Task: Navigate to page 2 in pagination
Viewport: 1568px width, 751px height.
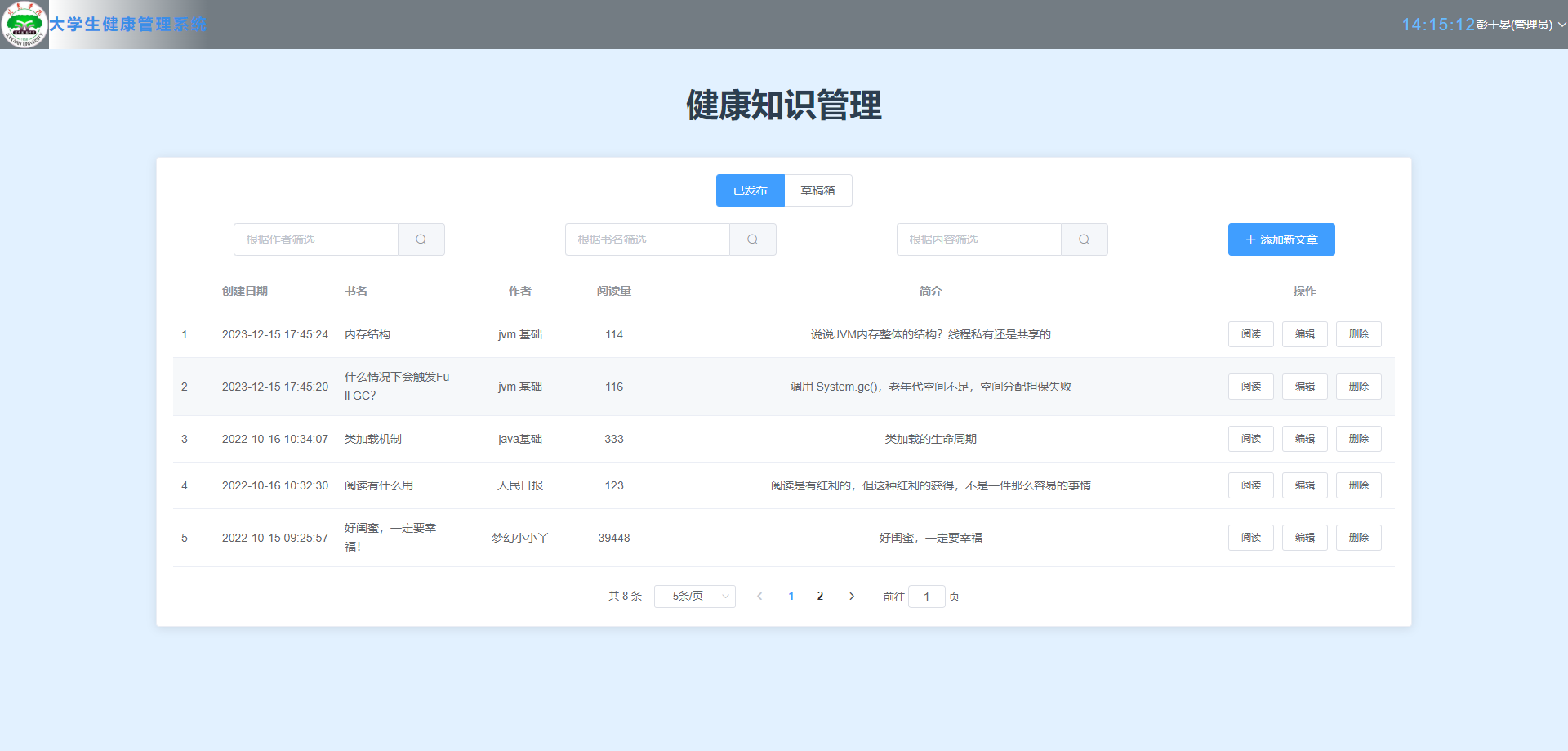Action: coord(821,596)
